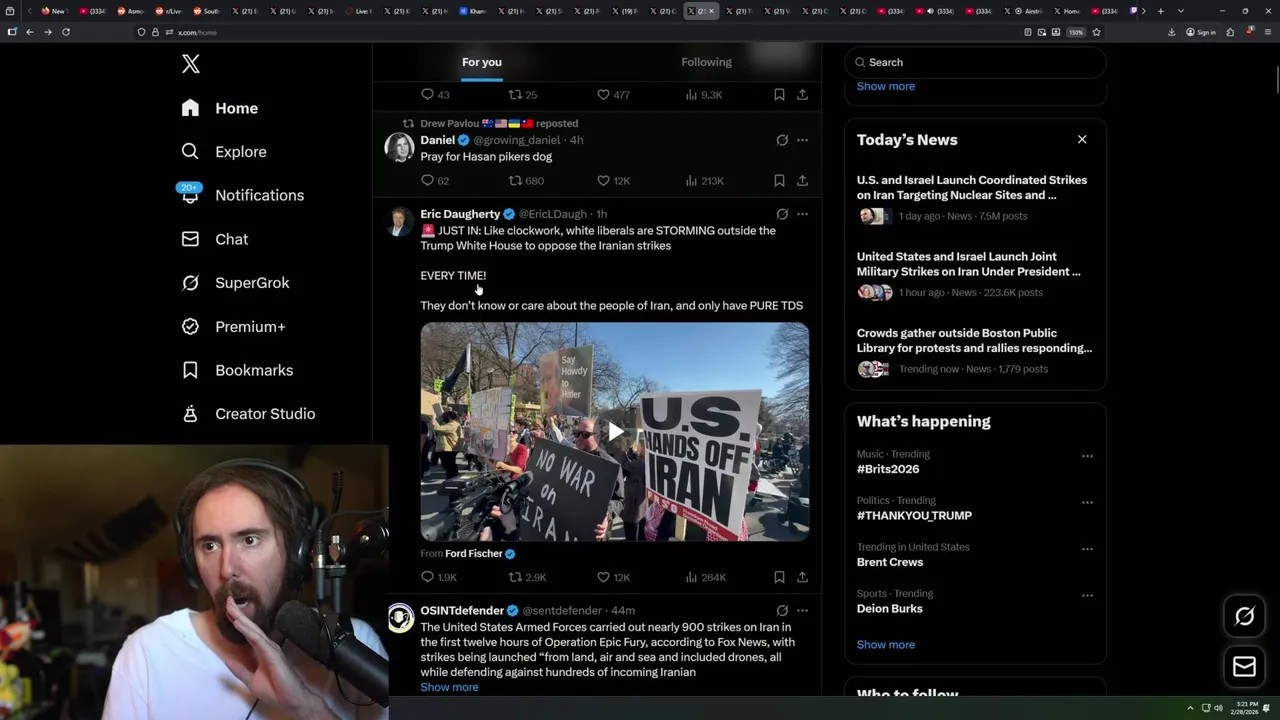The image size is (1280, 720).
Task: Open more options for Deion Burks trend
Action: point(1087,595)
